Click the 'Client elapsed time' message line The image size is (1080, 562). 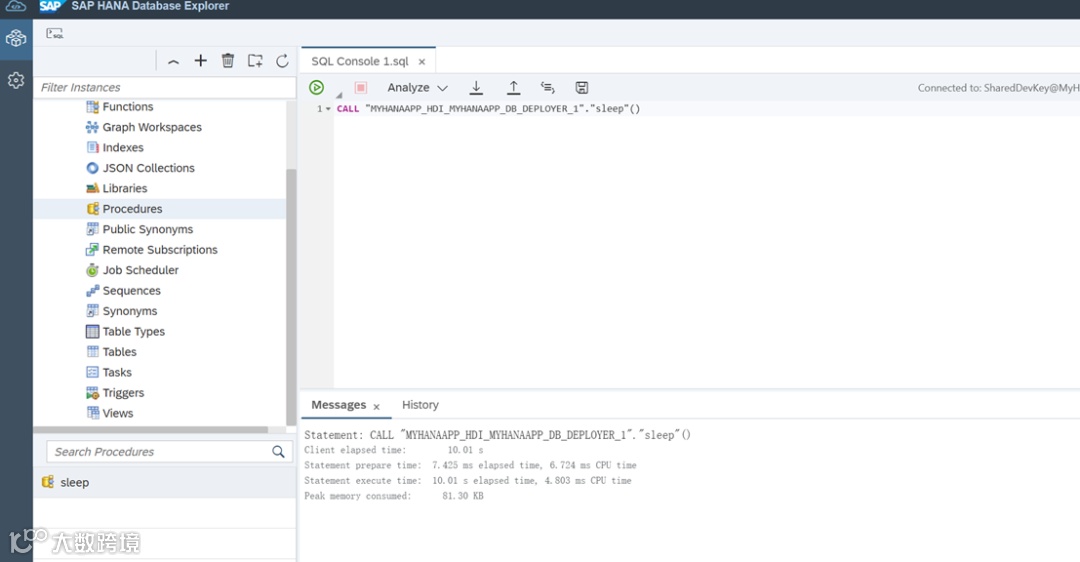click(394, 450)
